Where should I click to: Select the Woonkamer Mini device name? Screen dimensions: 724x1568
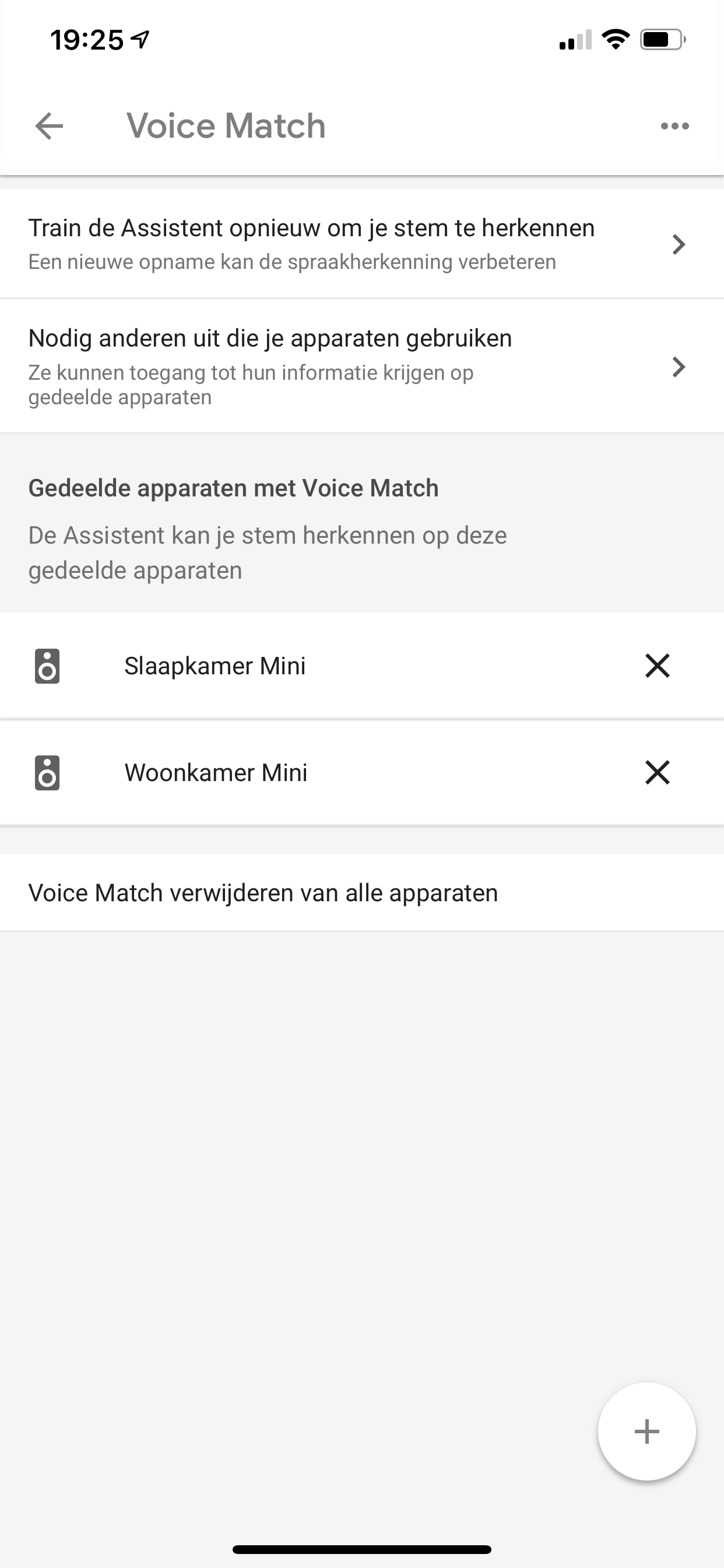(216, 772)
